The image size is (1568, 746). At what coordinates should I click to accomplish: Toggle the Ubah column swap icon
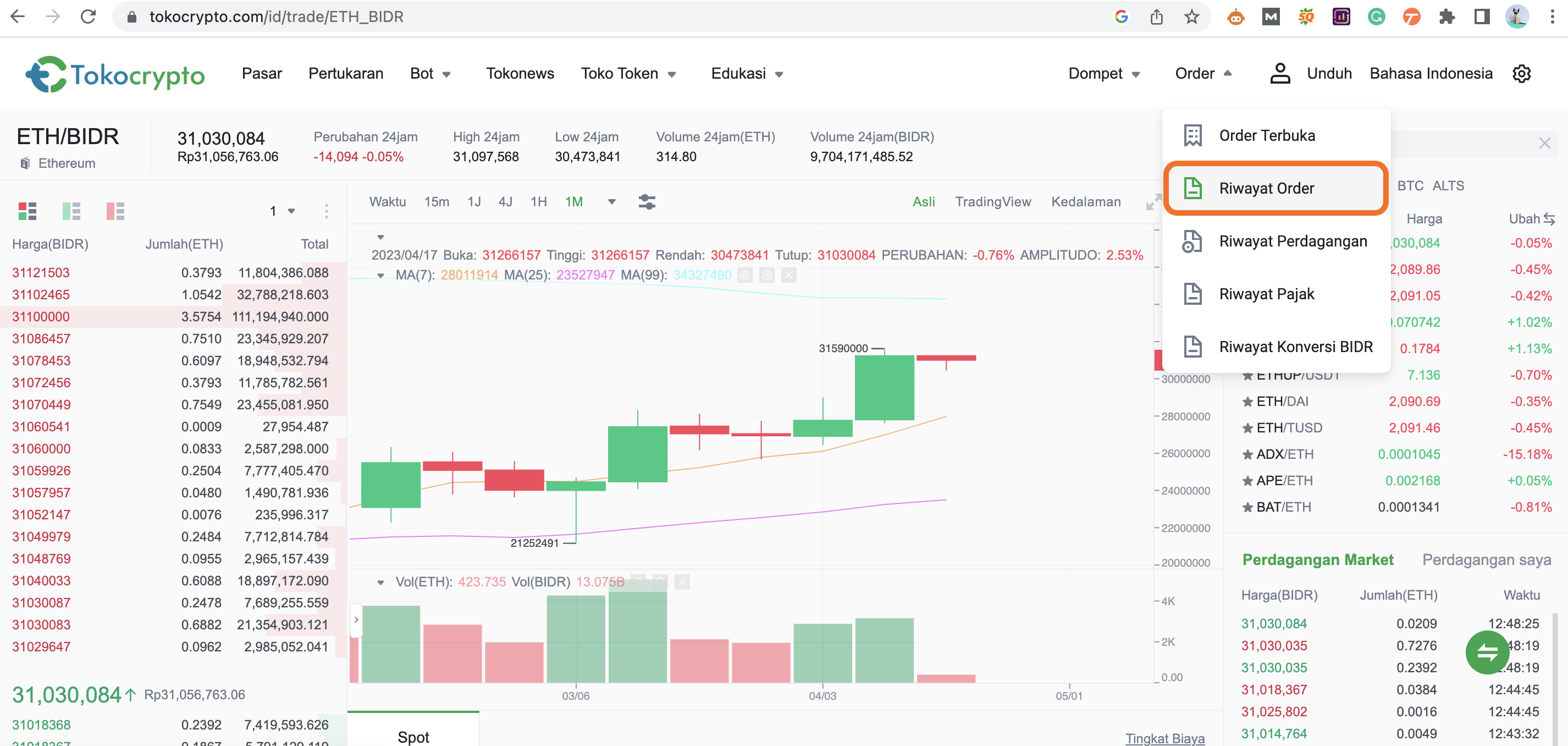click(x=1549, y=218)
